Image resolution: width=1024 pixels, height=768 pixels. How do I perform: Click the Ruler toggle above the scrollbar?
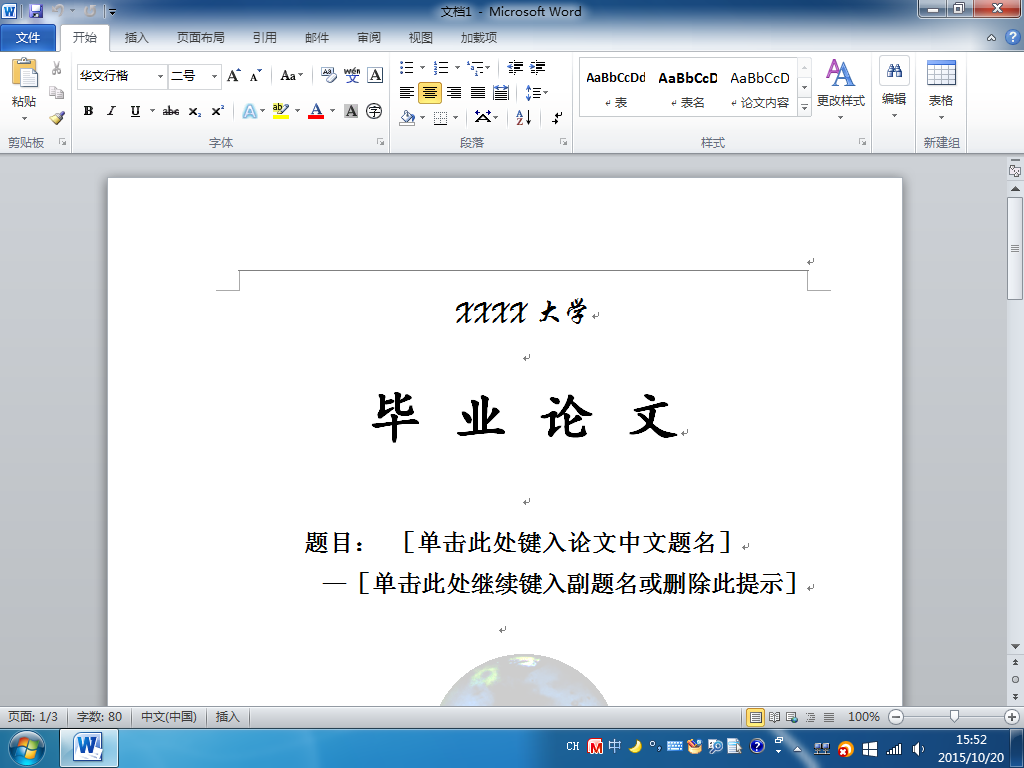tap(1015, 170)
